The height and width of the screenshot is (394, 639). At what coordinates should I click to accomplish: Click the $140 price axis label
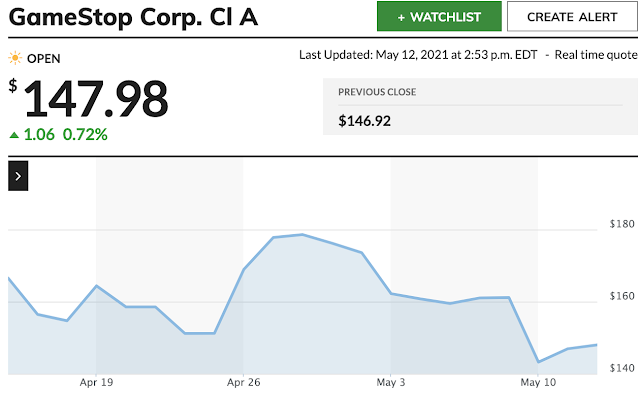click(x=622, y=368)
